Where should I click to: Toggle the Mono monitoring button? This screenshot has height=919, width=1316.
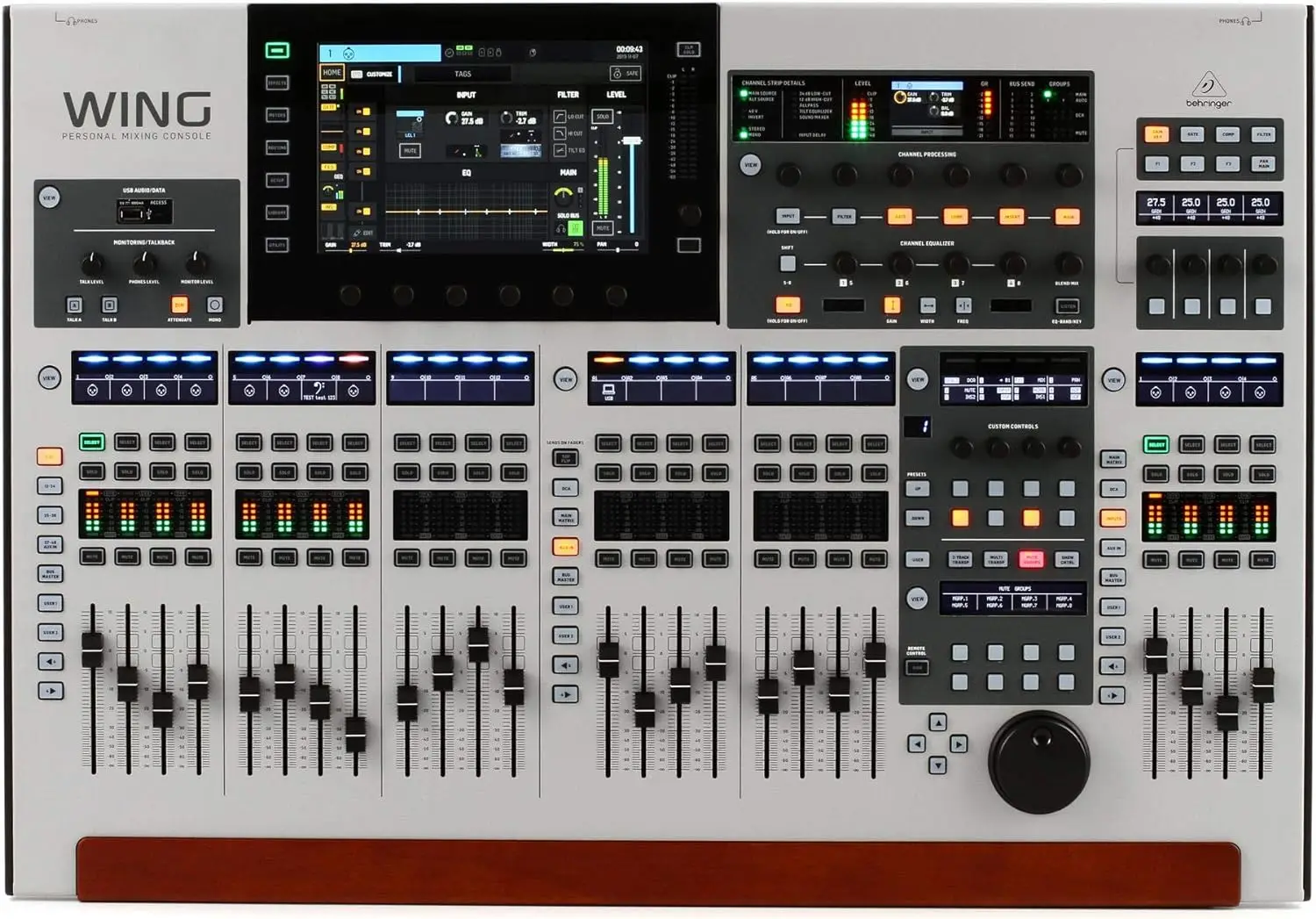click(x=215, y=305)
